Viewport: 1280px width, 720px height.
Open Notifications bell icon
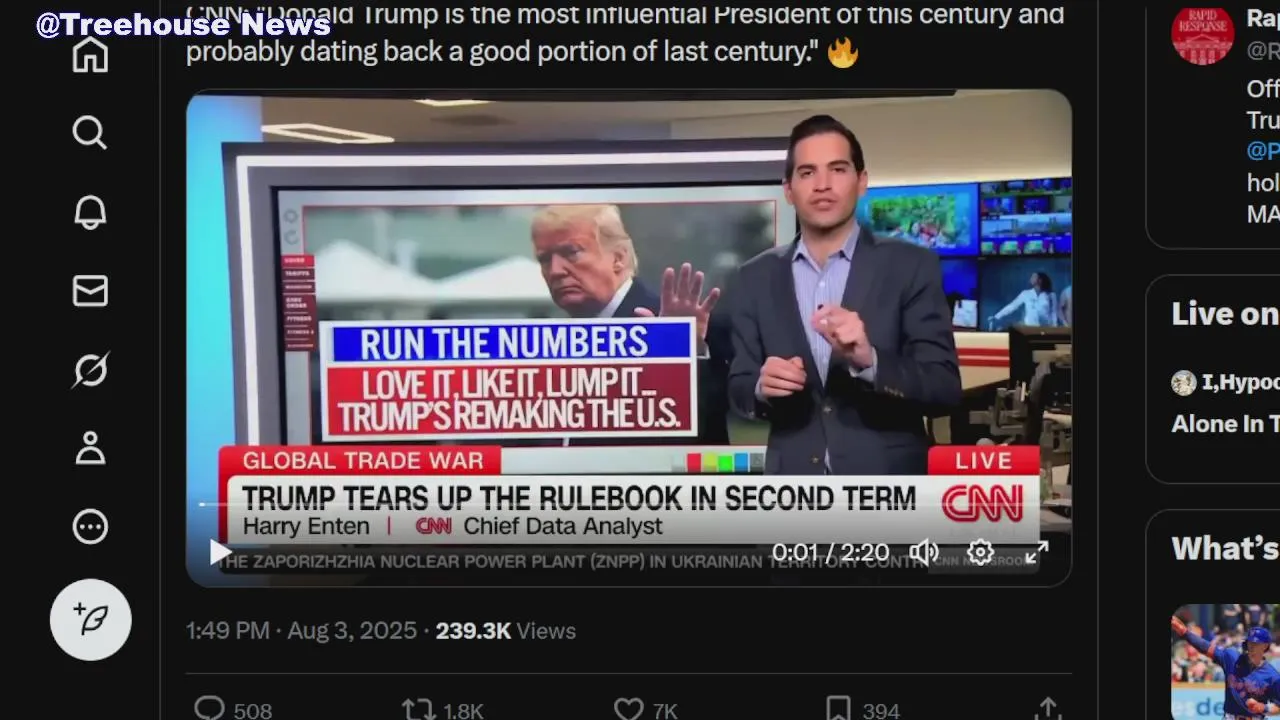click(90, 211)
